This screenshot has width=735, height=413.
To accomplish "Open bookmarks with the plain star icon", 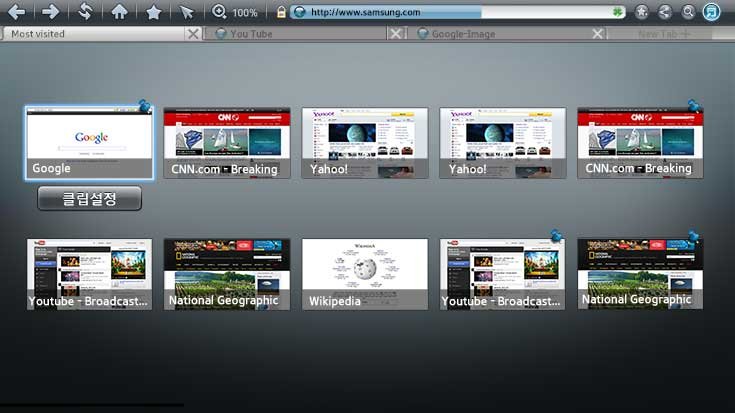I will 153,12.
